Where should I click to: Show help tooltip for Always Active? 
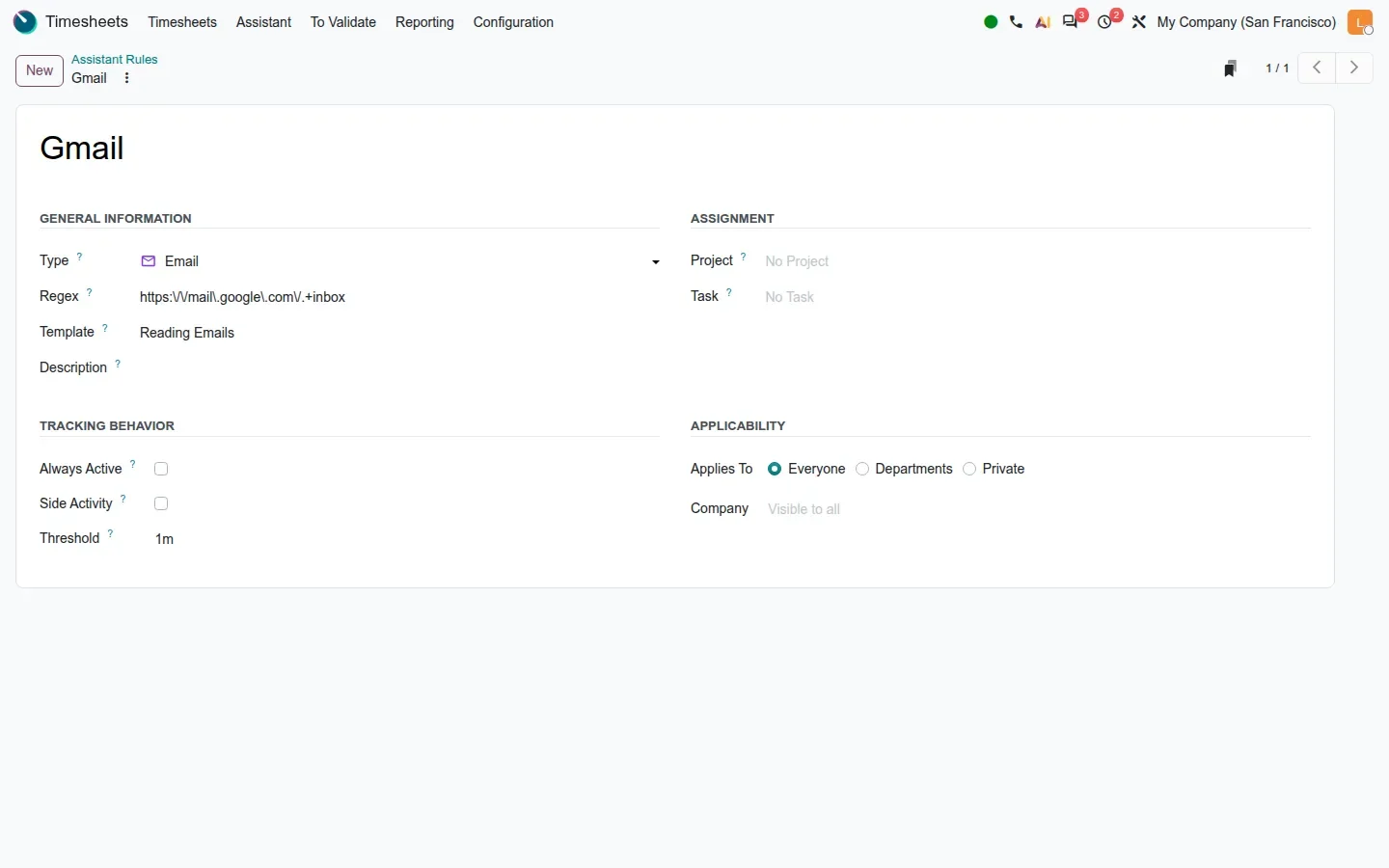tap(132, 465)
